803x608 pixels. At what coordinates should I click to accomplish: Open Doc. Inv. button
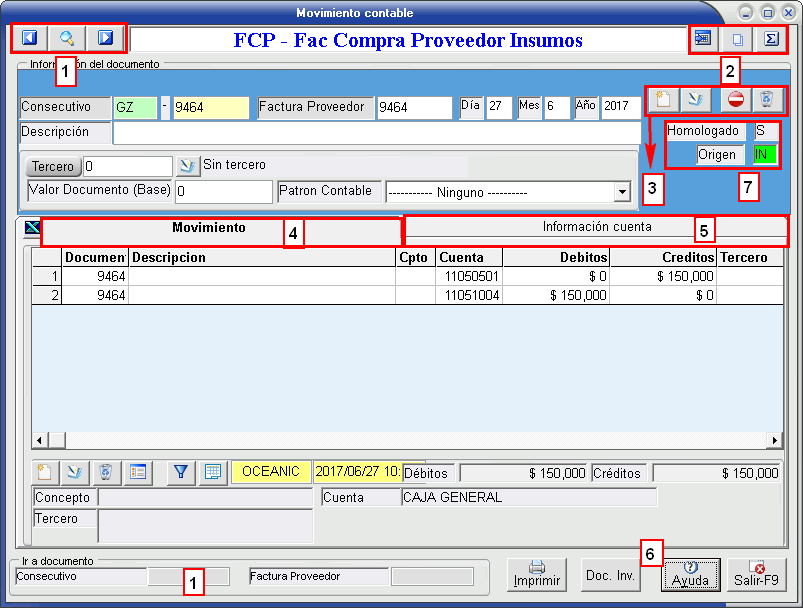[x=611, y=575]
